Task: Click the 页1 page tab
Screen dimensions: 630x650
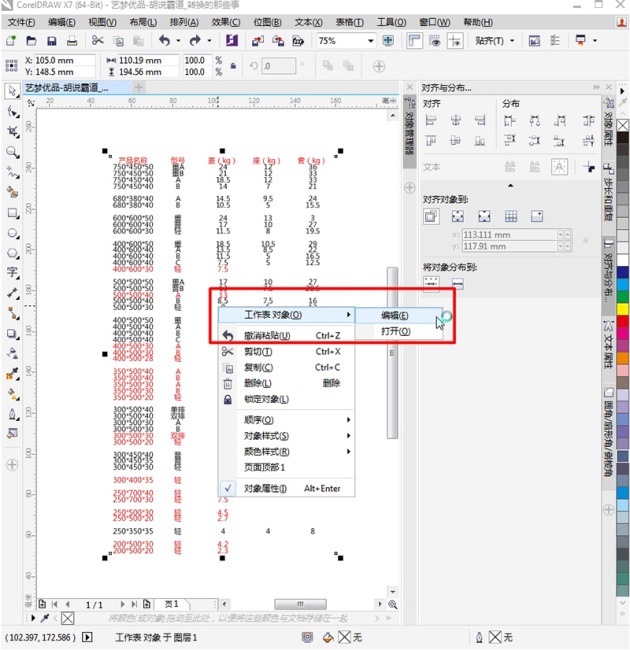Action: click(x=172, y=604)
